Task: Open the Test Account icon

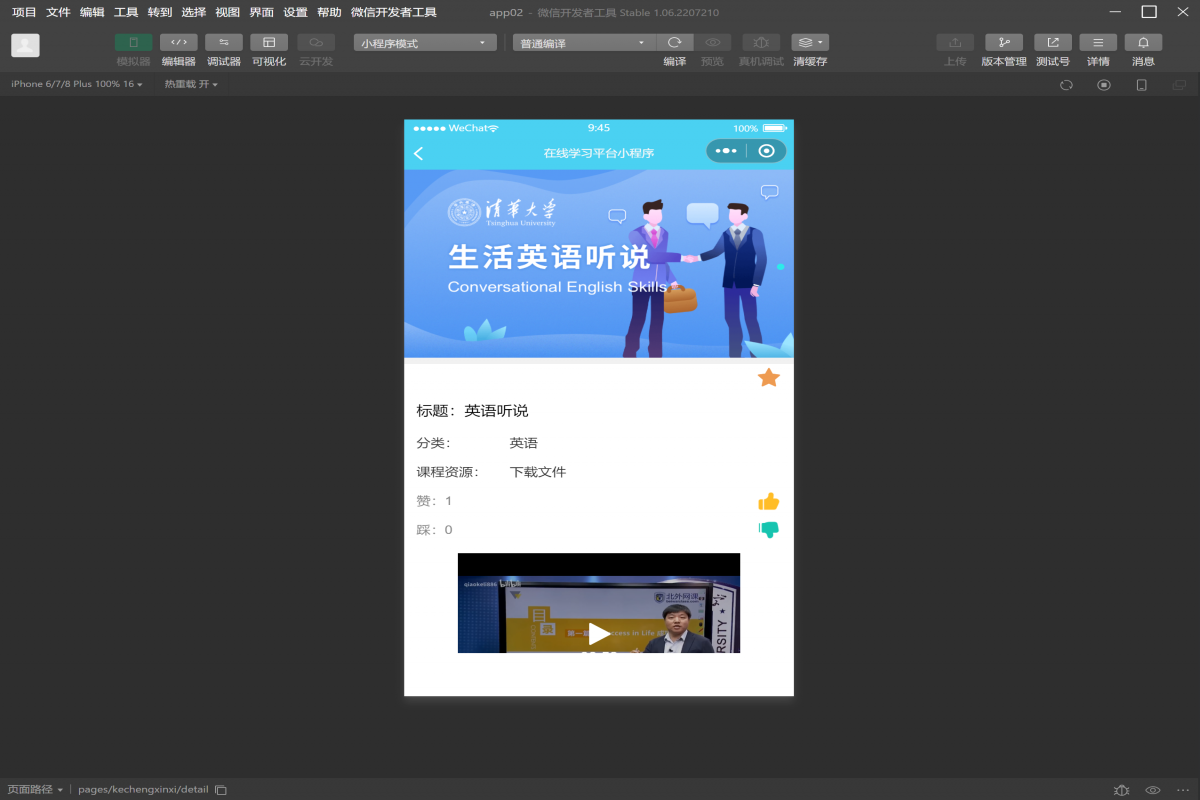Action: tap(1052, 43)
